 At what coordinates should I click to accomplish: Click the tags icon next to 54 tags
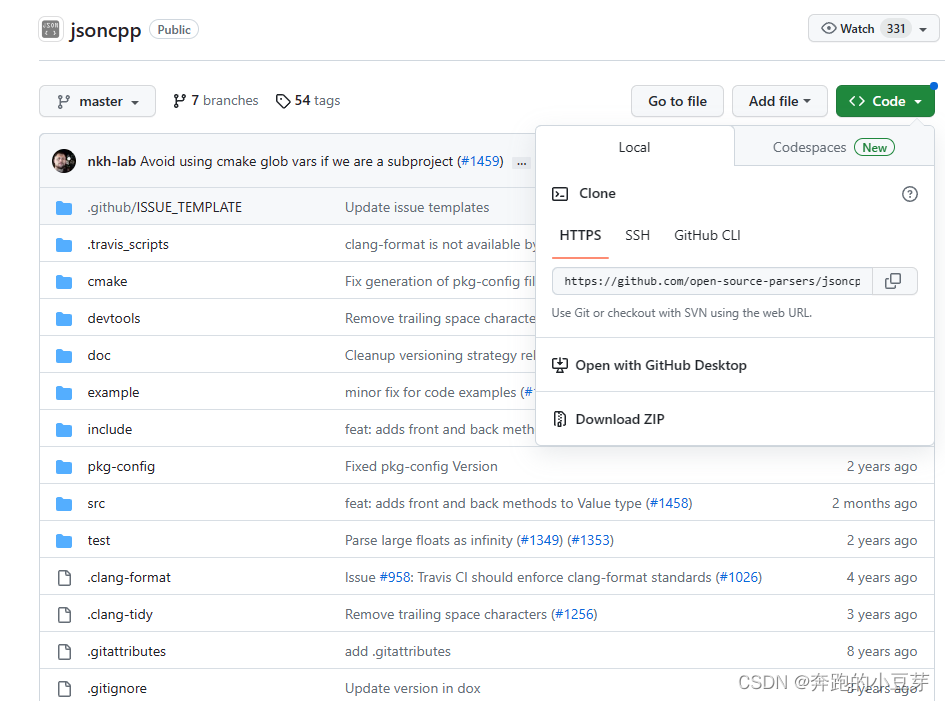283,100
